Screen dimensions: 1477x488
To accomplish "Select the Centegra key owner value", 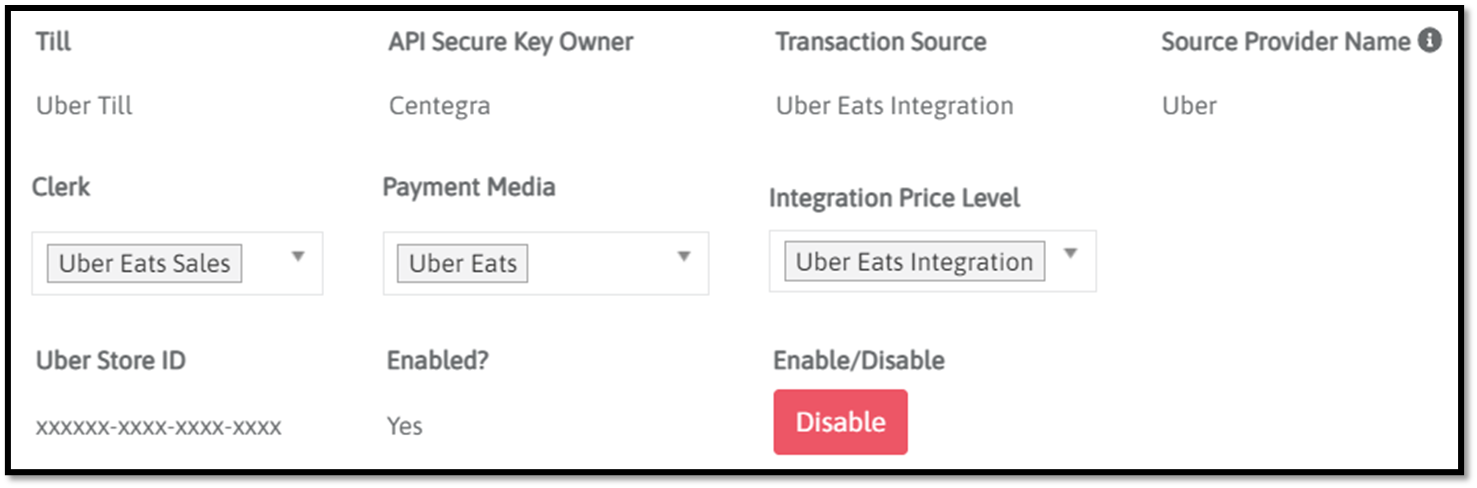I will [x=439, y=106].
